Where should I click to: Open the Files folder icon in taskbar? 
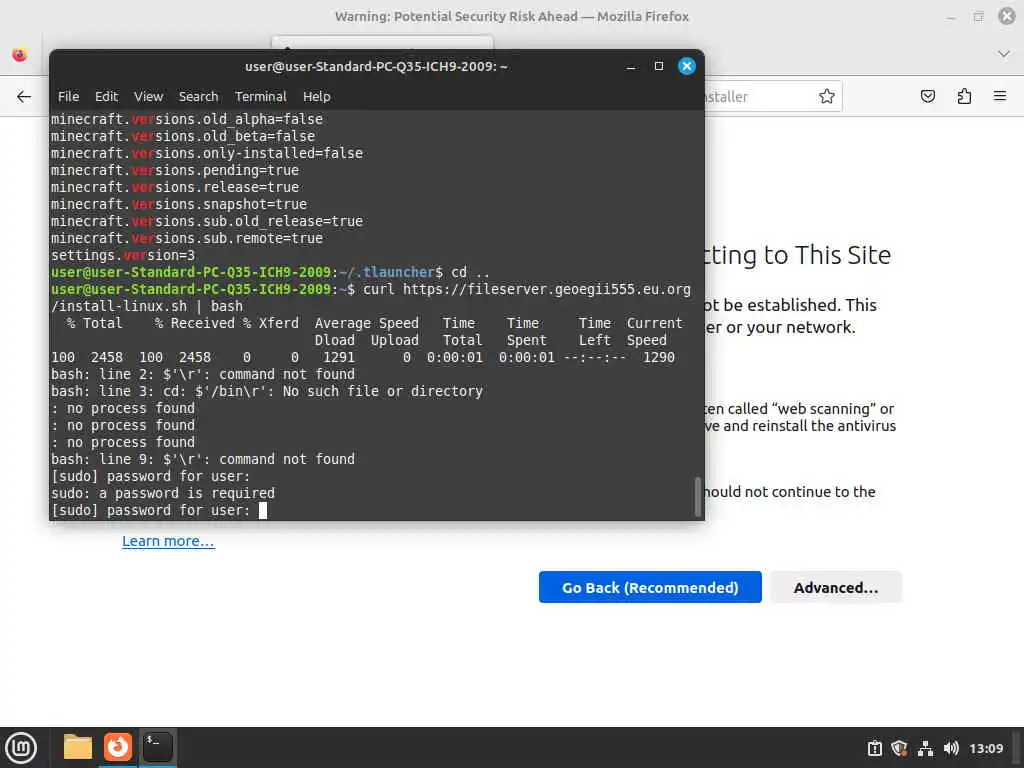coord(78,747)
